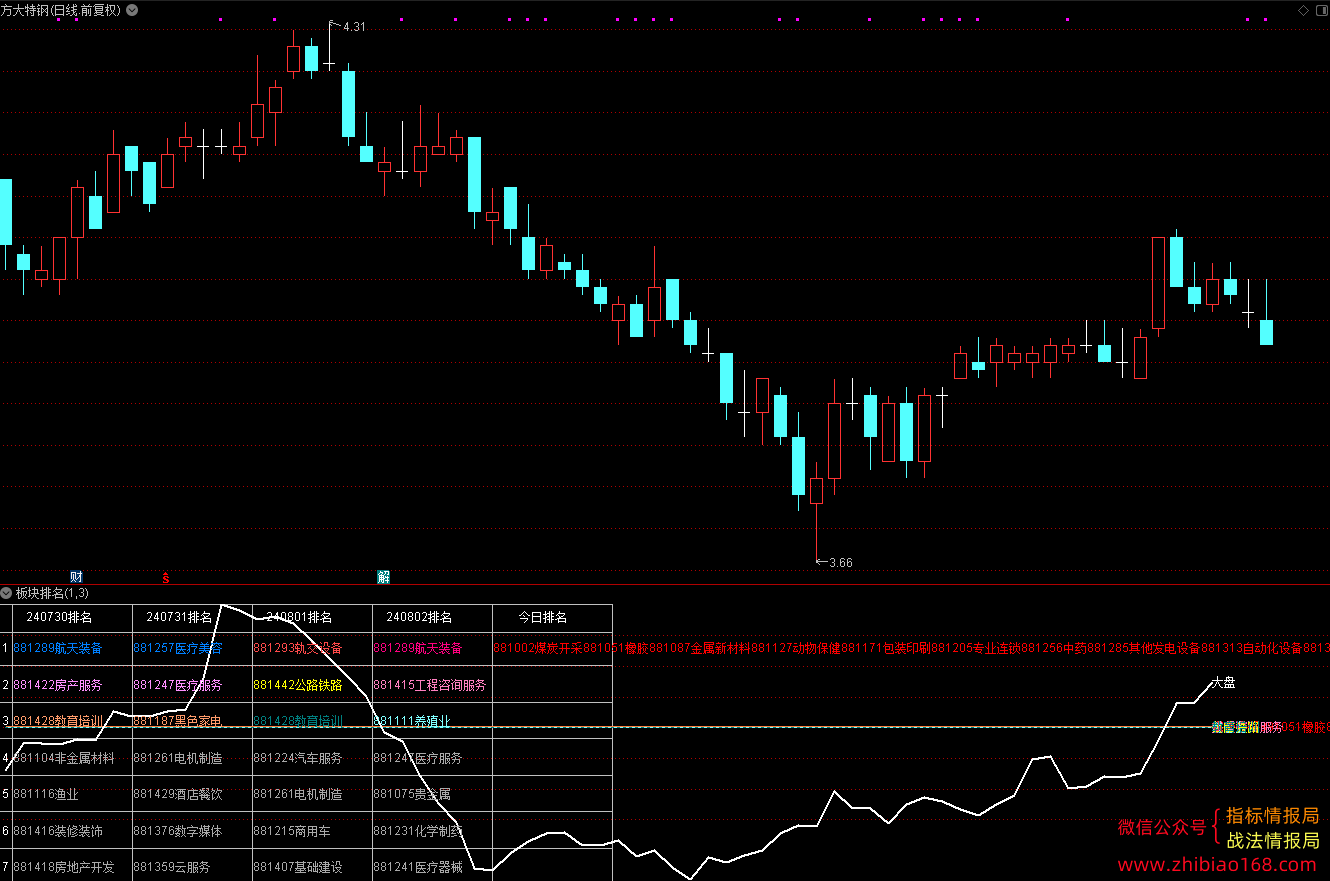
Task: Select the 240730排名 column header
Action: pos(59,617)
